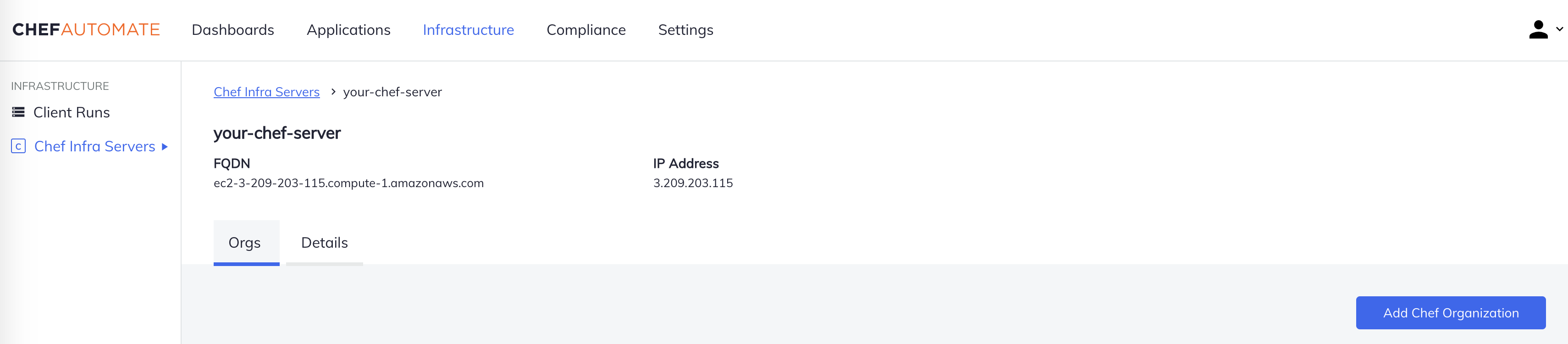The width and height of the screenshot is (1568, 344).
Task: Select the Orgs tab
Action: pyautogui.click(x=245, y=243)
